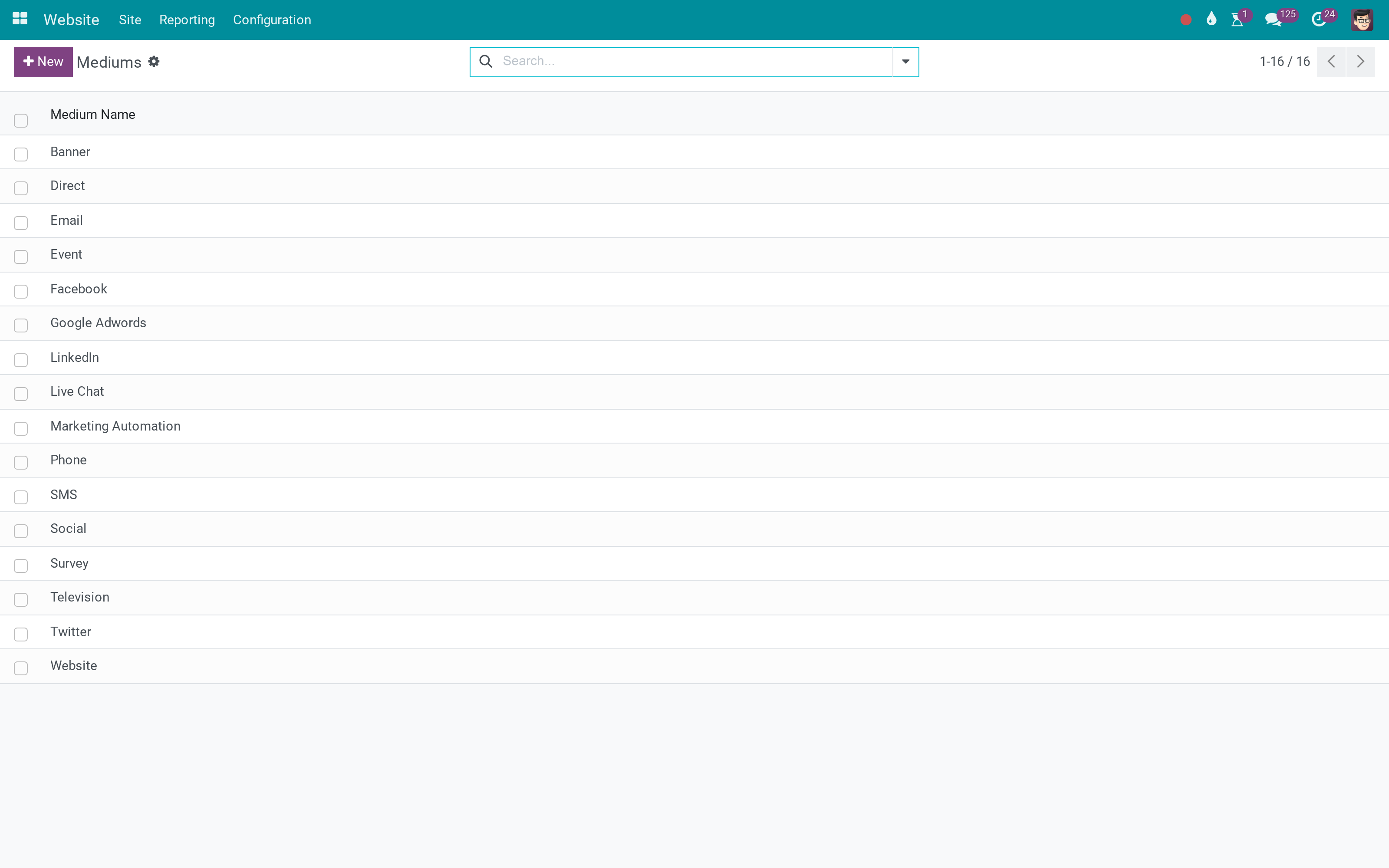1389x868 pixels.
Task: Go to next page of records
Action: [x=1360, y=62]
